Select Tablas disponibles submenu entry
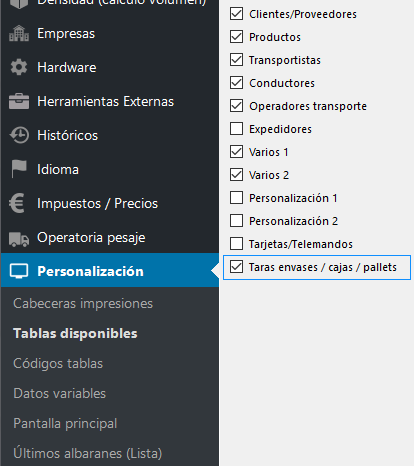Image resolution: width=414 pixels, height=466 pixels. pos(75,333)
